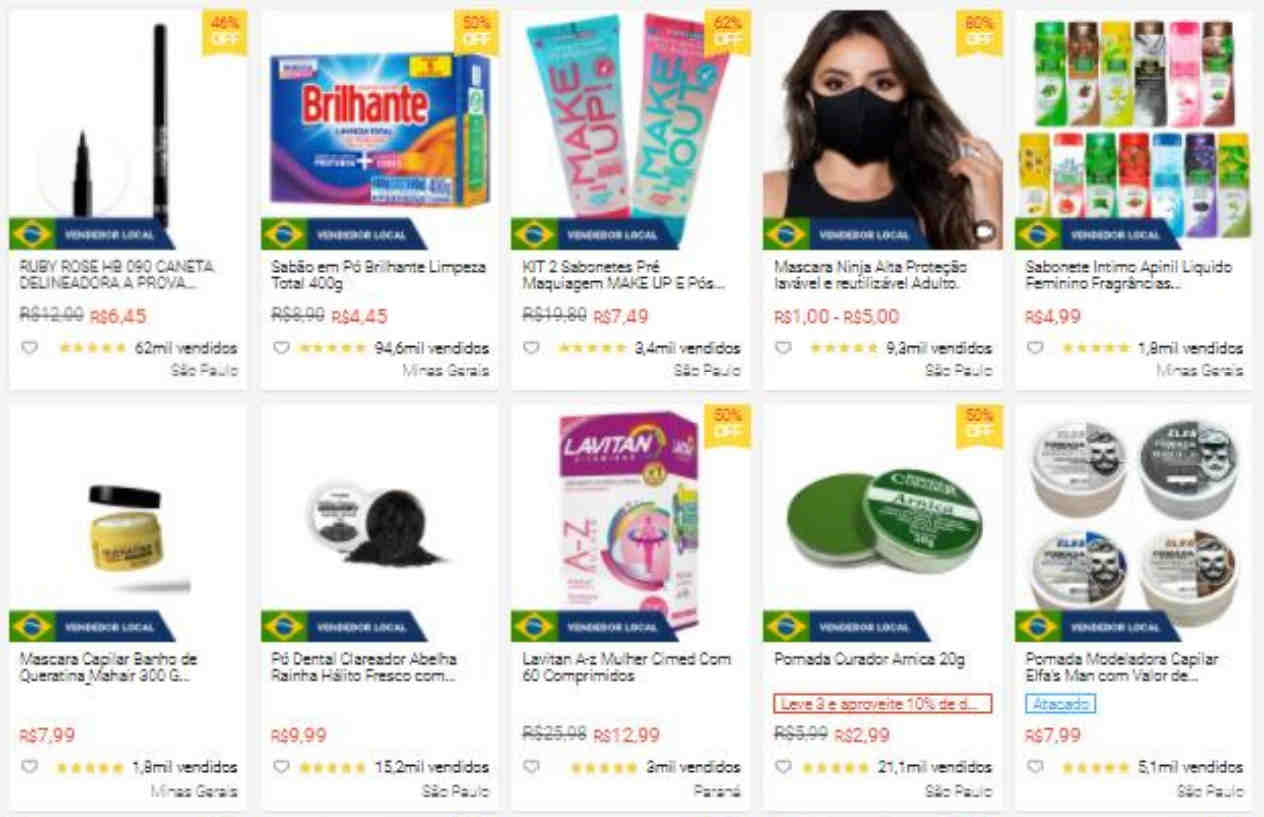This screenshot has height=817, width=1264.
Task: Click the star rating of Mascara Capilar Mahair
Action: tap(91, 768)
